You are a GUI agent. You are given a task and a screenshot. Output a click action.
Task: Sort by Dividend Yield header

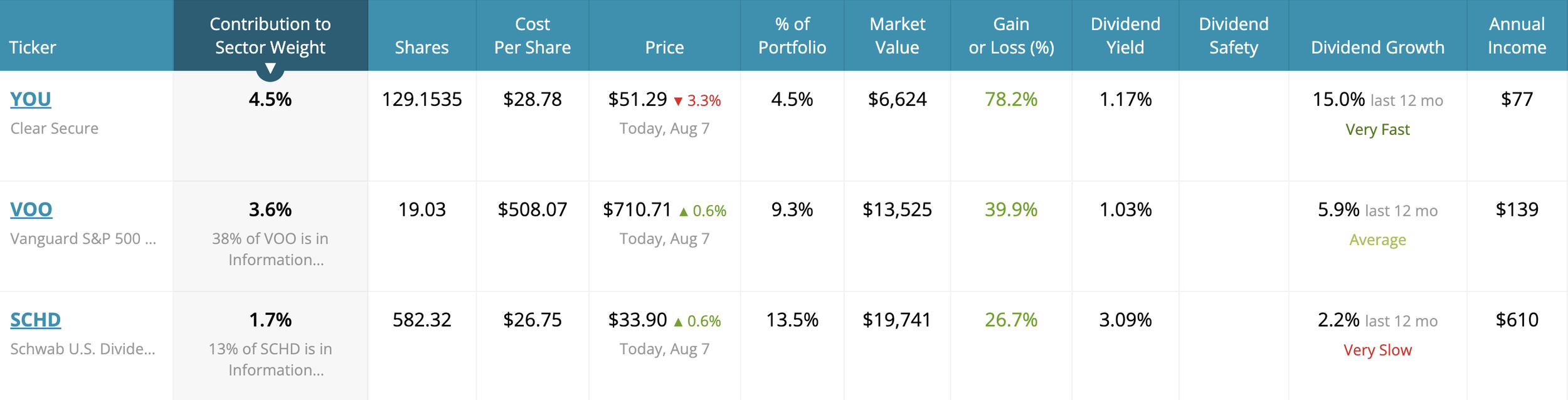tap(1126, 36)
